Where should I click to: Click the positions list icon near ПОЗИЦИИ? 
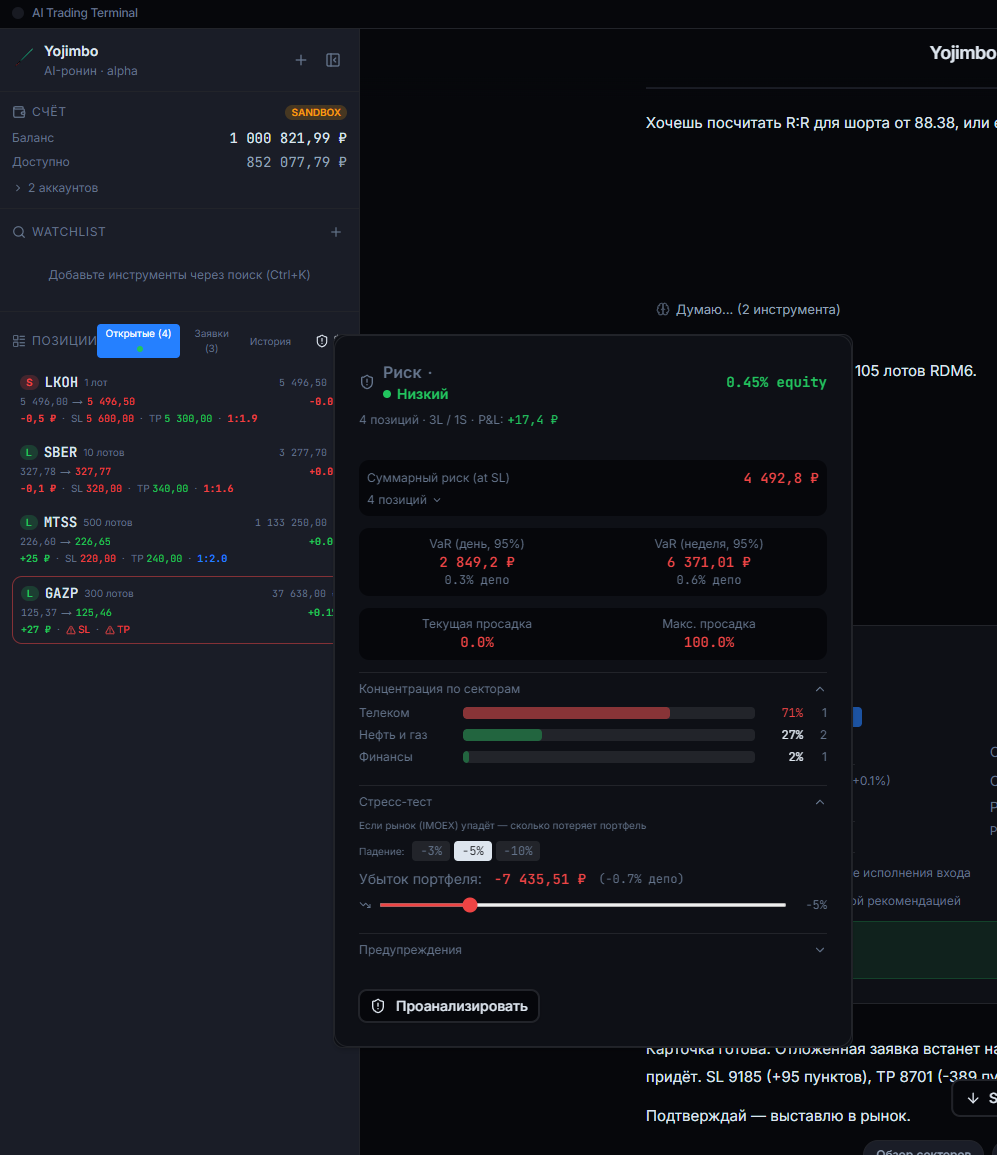[x=19, y=341]
